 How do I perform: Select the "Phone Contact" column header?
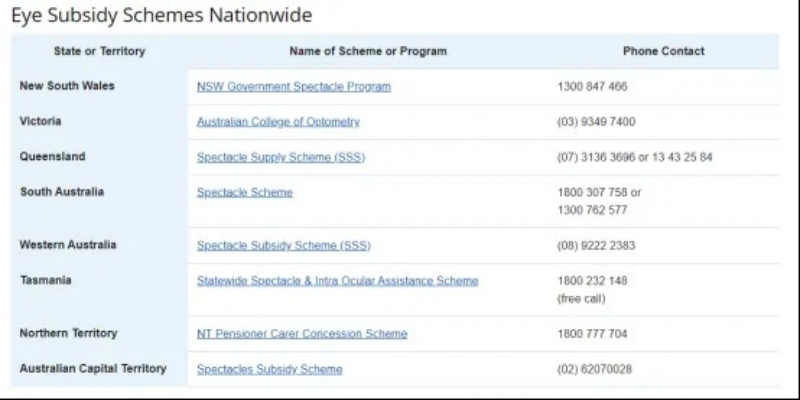pos(663,51)
